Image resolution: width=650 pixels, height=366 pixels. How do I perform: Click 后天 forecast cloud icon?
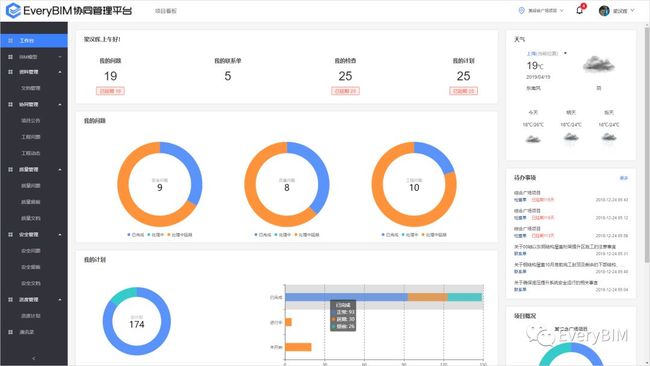(609, 138)
